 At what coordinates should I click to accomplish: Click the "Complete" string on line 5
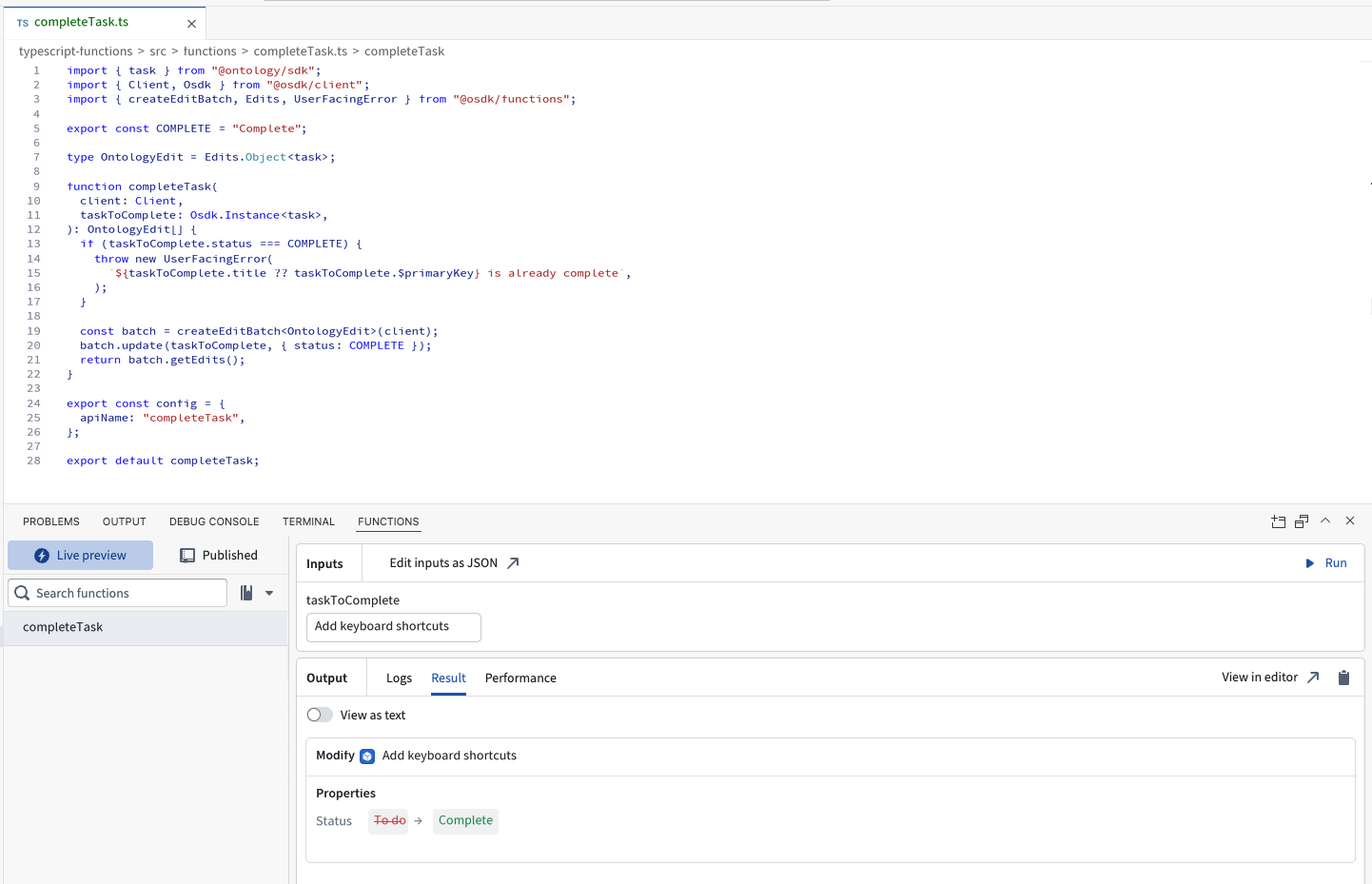tap(266, 128)
